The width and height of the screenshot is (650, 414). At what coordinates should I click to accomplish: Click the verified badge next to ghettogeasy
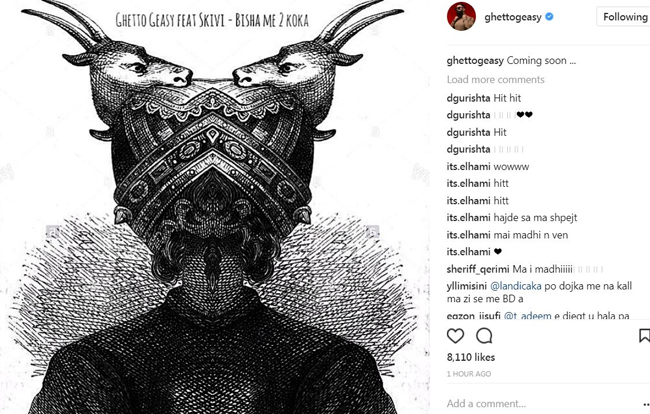tap(549, 17)
